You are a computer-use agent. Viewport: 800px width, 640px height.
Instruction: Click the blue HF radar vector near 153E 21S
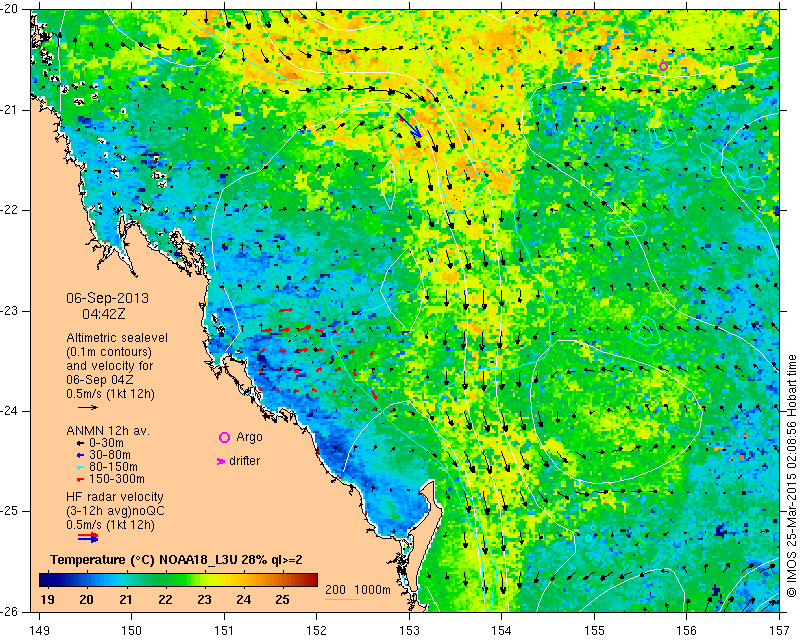pos(411,126)
